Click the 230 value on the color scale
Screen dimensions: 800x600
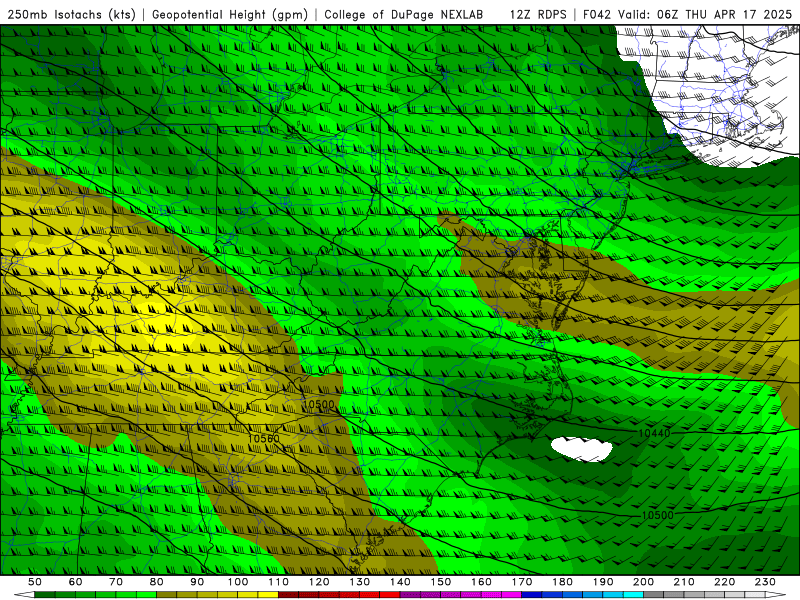765,582
